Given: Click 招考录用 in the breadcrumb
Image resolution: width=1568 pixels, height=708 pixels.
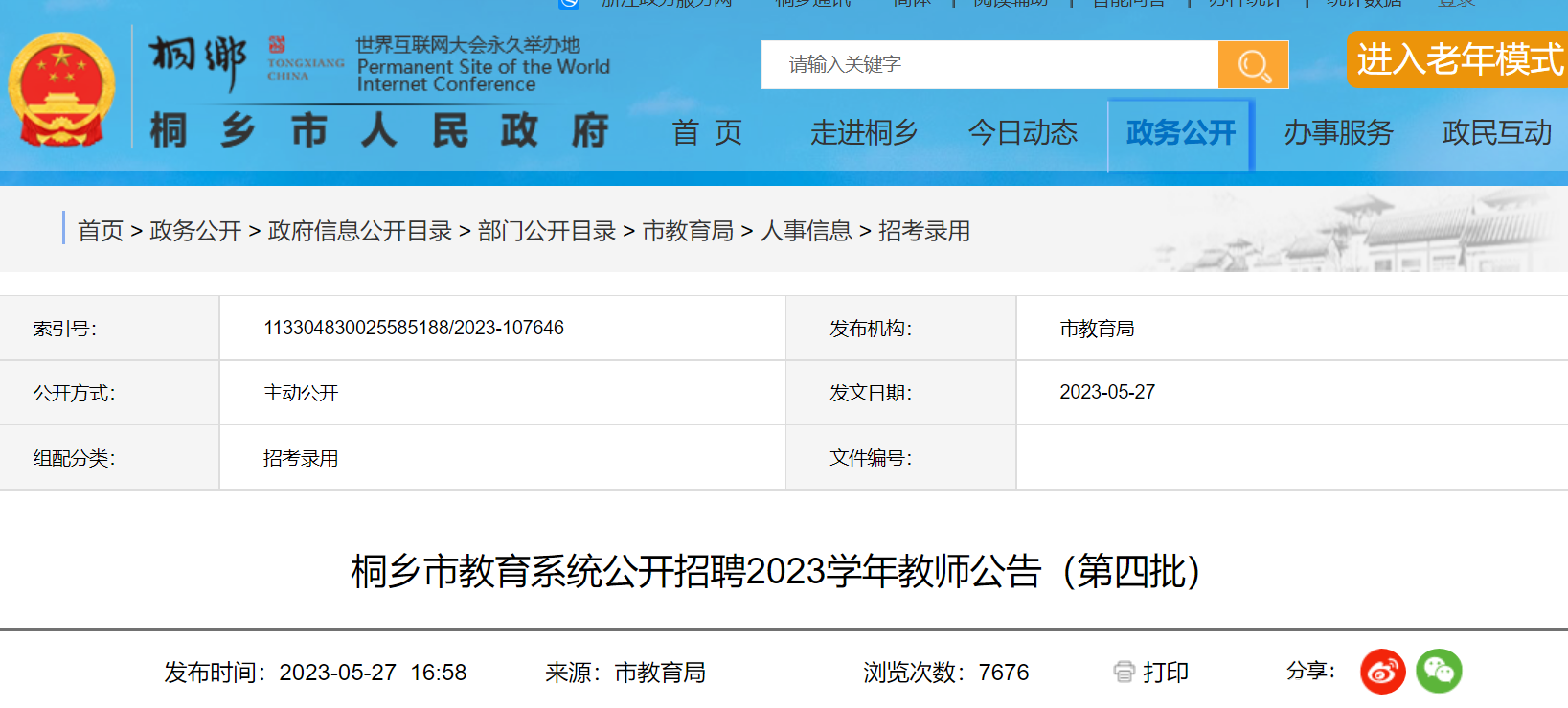Looking at the screenshot, I should pyautogui.click(x=923, y=231).
